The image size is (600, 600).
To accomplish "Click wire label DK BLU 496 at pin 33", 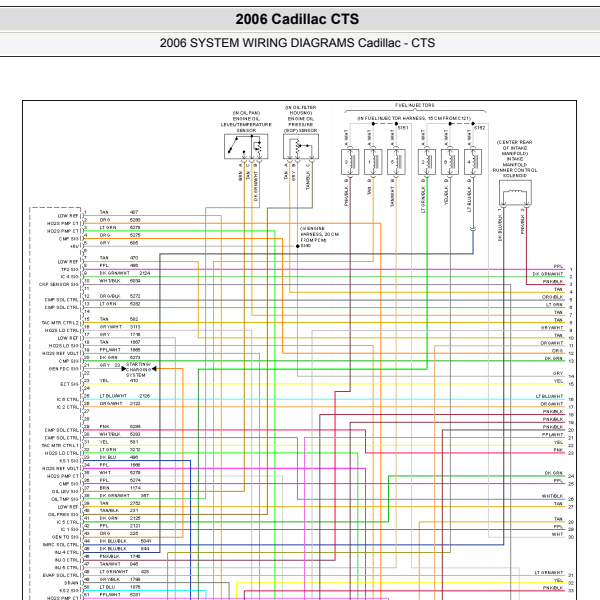I will click(x=119, y=457).
